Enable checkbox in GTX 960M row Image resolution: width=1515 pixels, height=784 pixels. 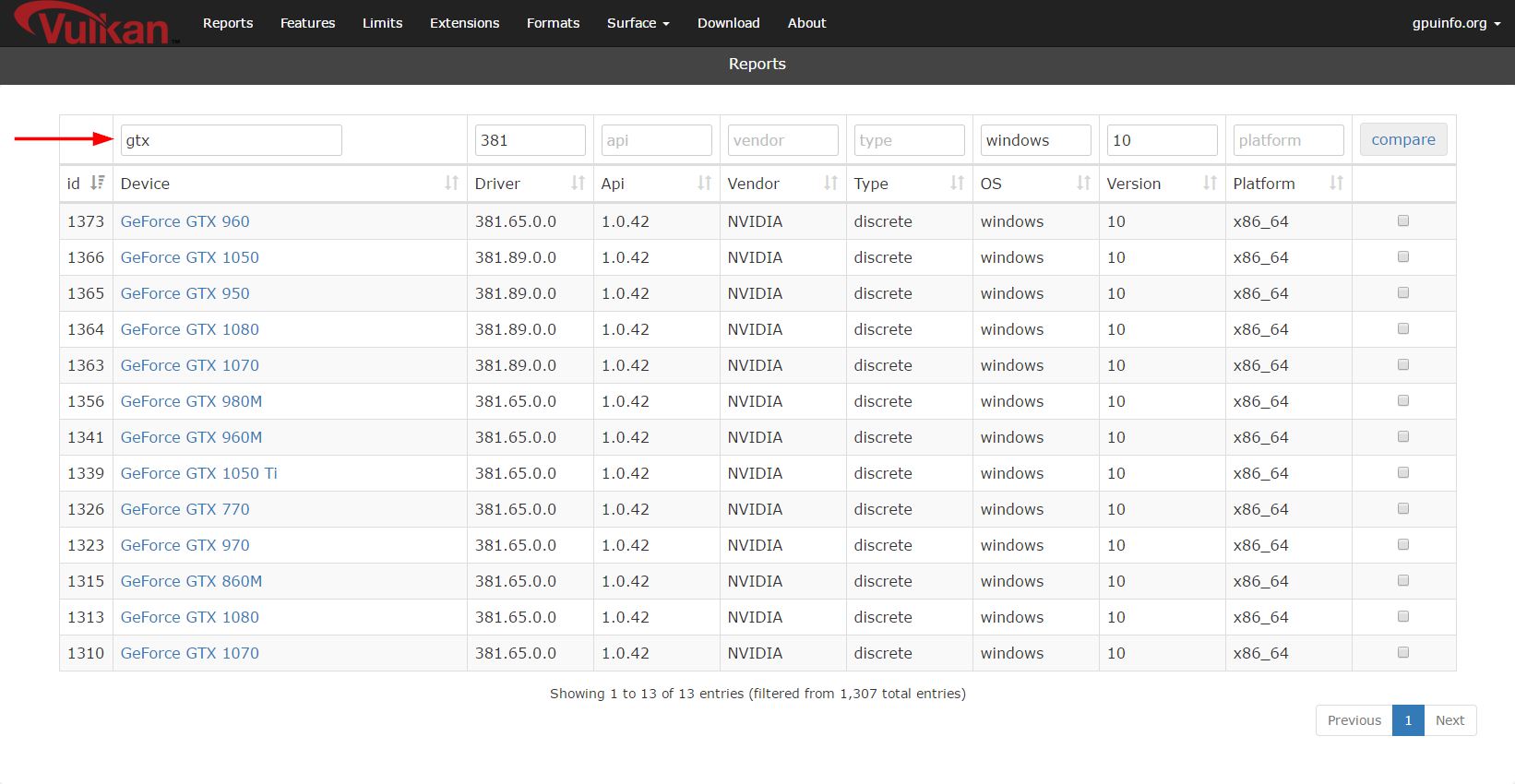(x=1403, y=436)
